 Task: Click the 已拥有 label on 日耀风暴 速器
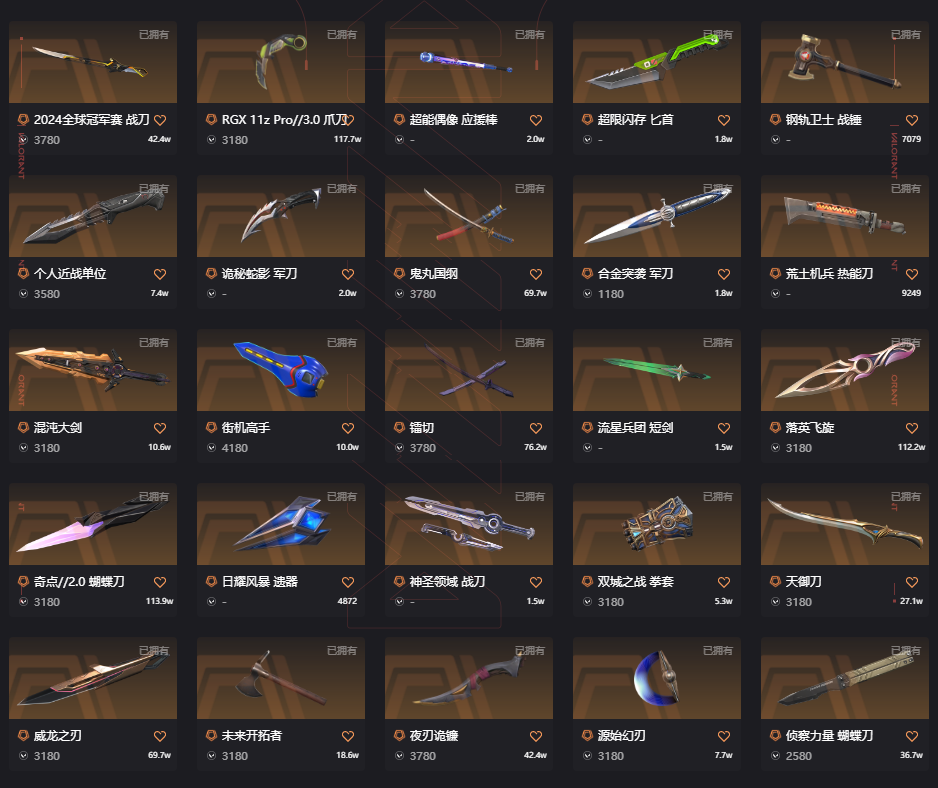click(x=342, y=497)
